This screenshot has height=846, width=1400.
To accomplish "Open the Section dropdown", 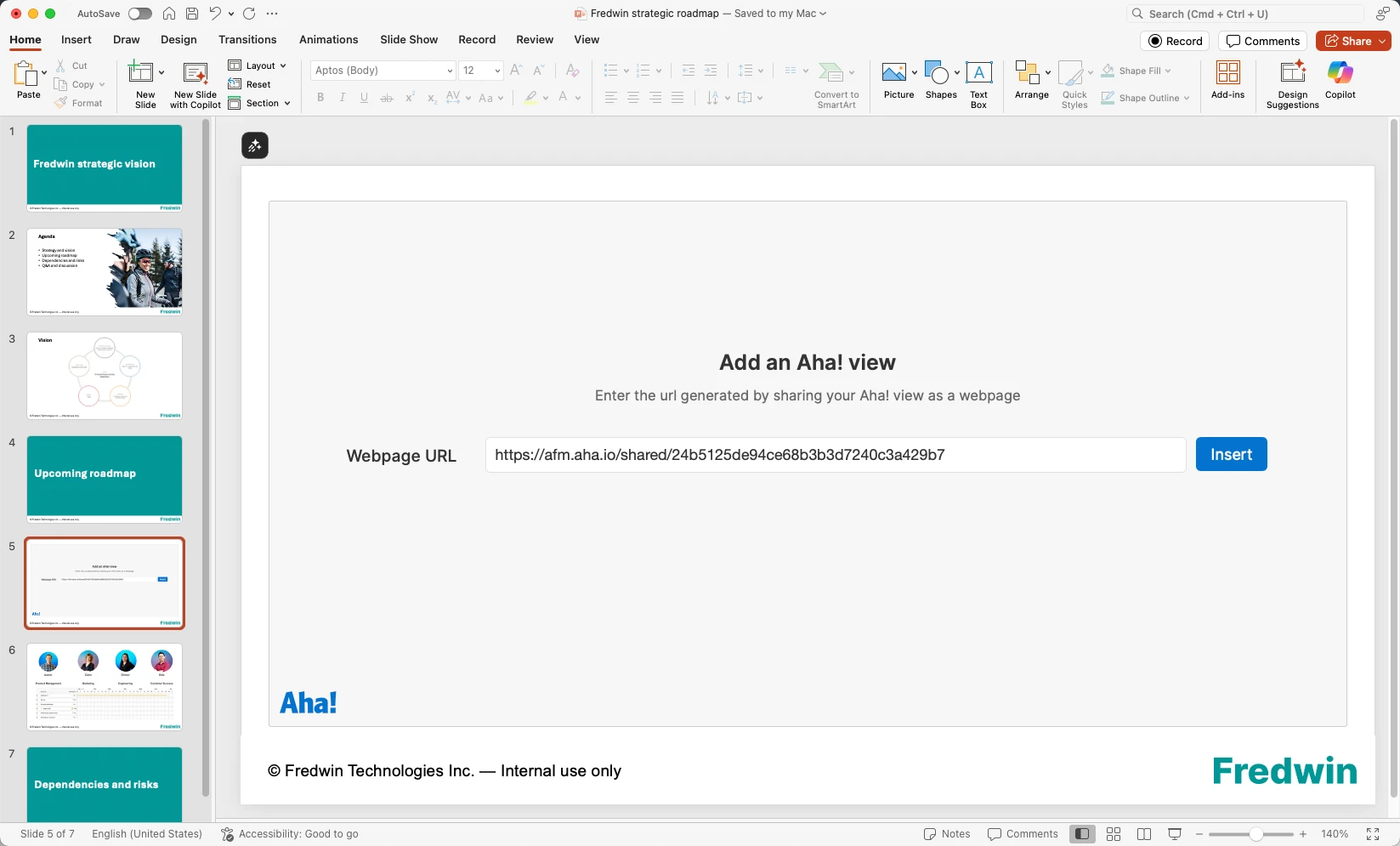I will click(x=261, y=103).
